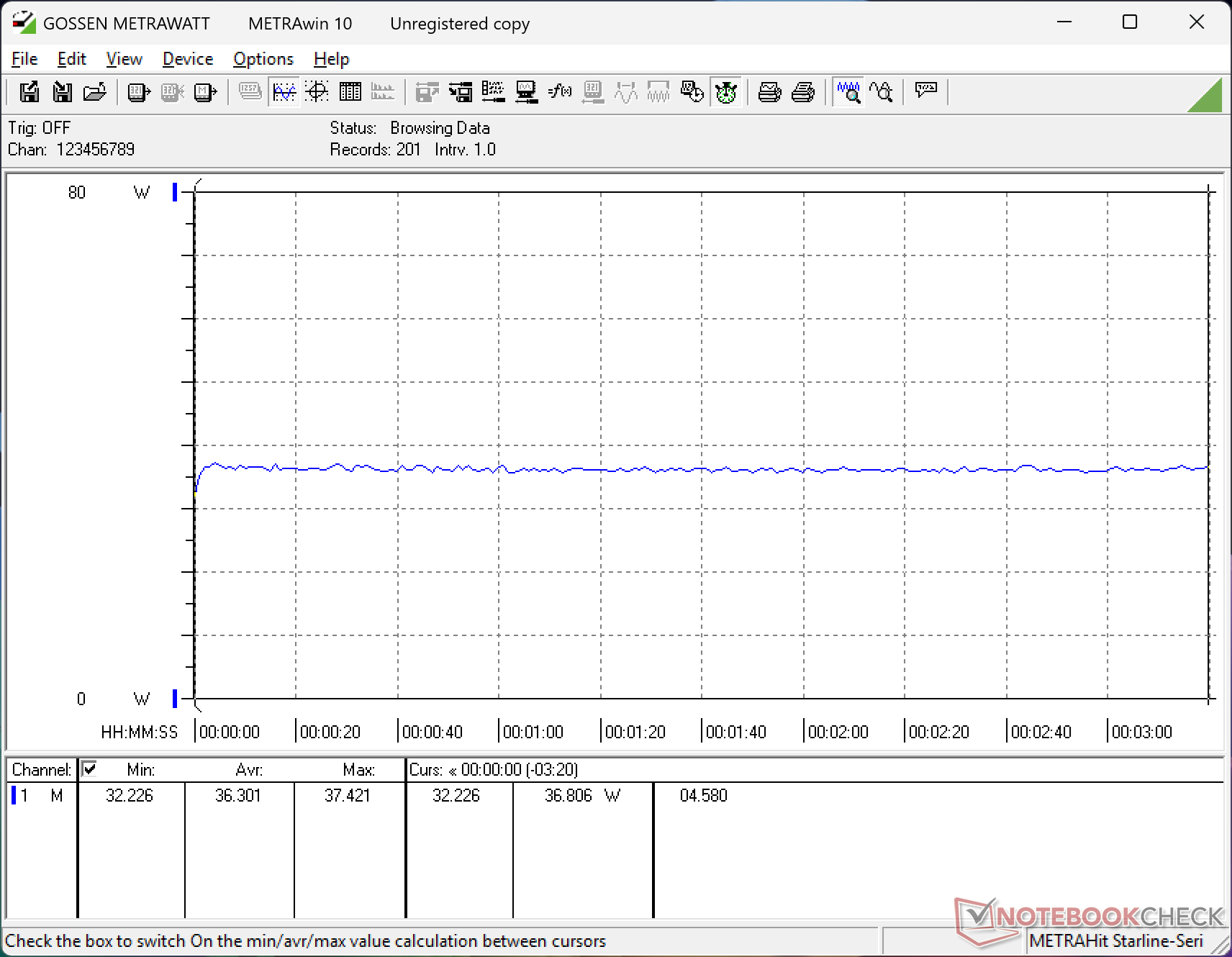Click the open folder toolbar icon
The image size is (1232, 957).
(x=95, y=92)
